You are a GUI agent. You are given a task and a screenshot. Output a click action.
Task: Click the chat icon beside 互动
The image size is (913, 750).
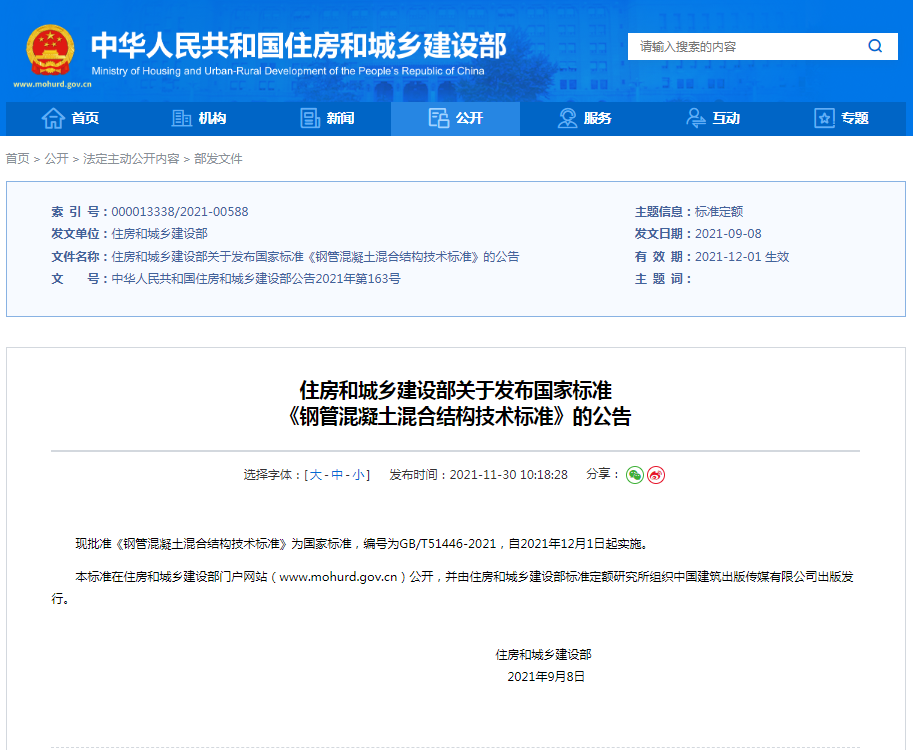[696, 118]
